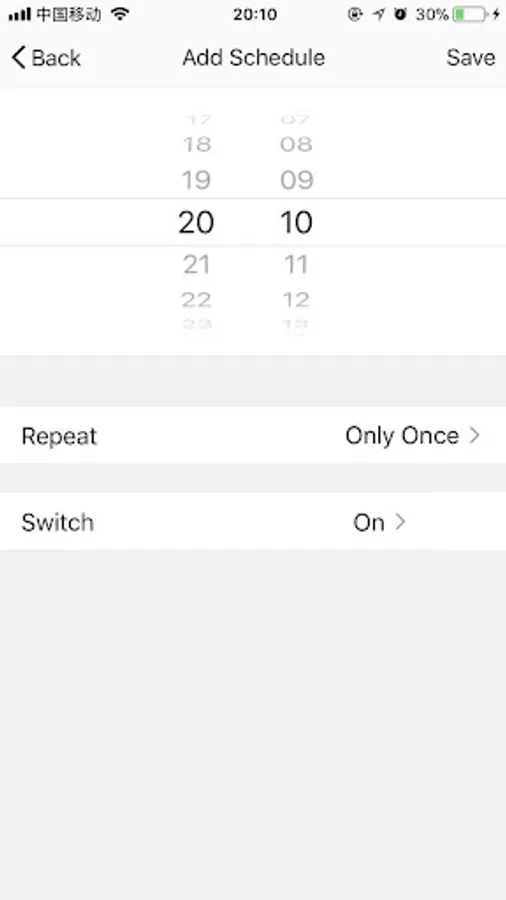Tap the Repeat row label

coord(59,436)
